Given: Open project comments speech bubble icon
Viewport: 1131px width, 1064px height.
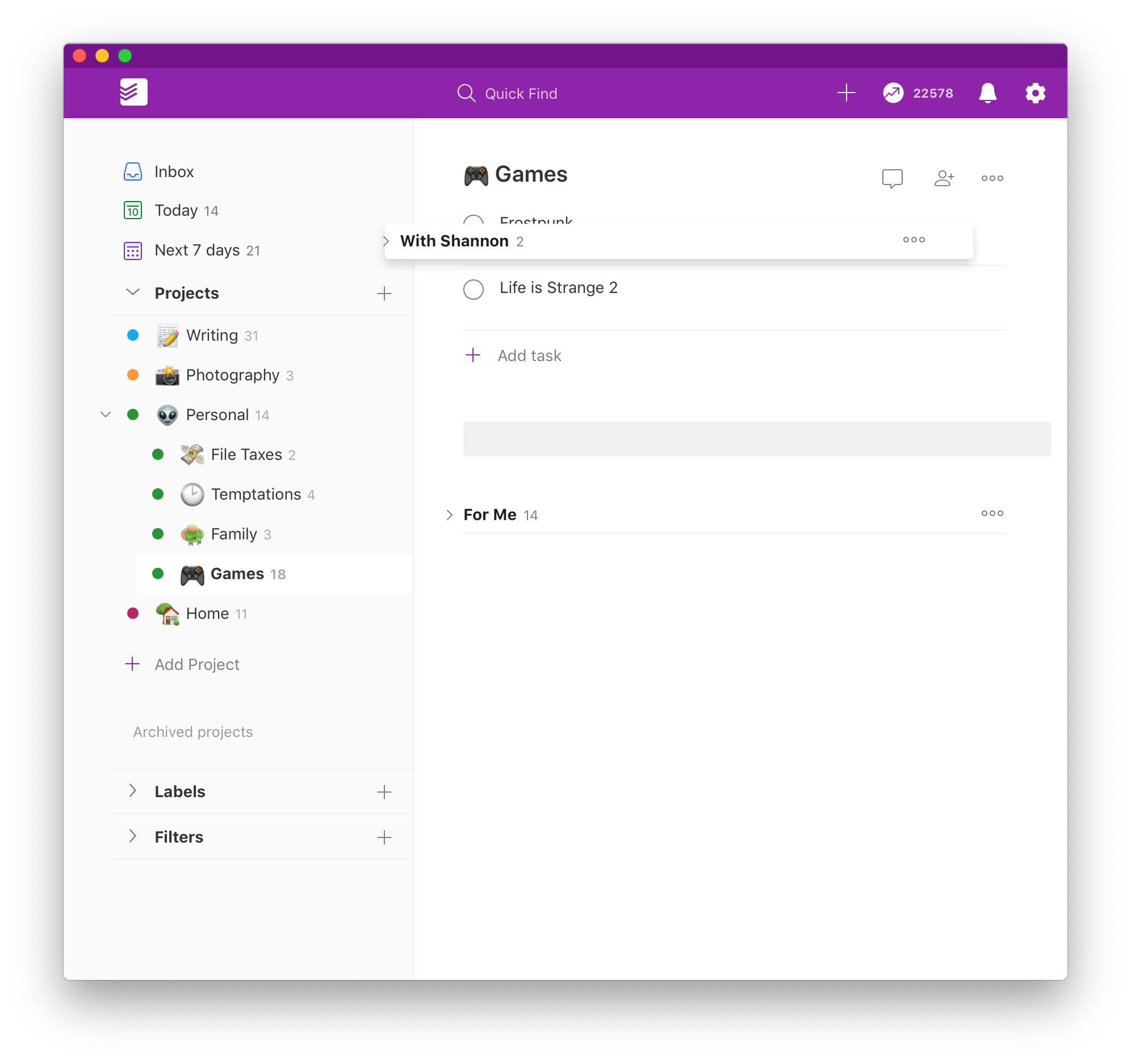Looking at the screenshot, I should pyautogui.click(x=892, y=179).
